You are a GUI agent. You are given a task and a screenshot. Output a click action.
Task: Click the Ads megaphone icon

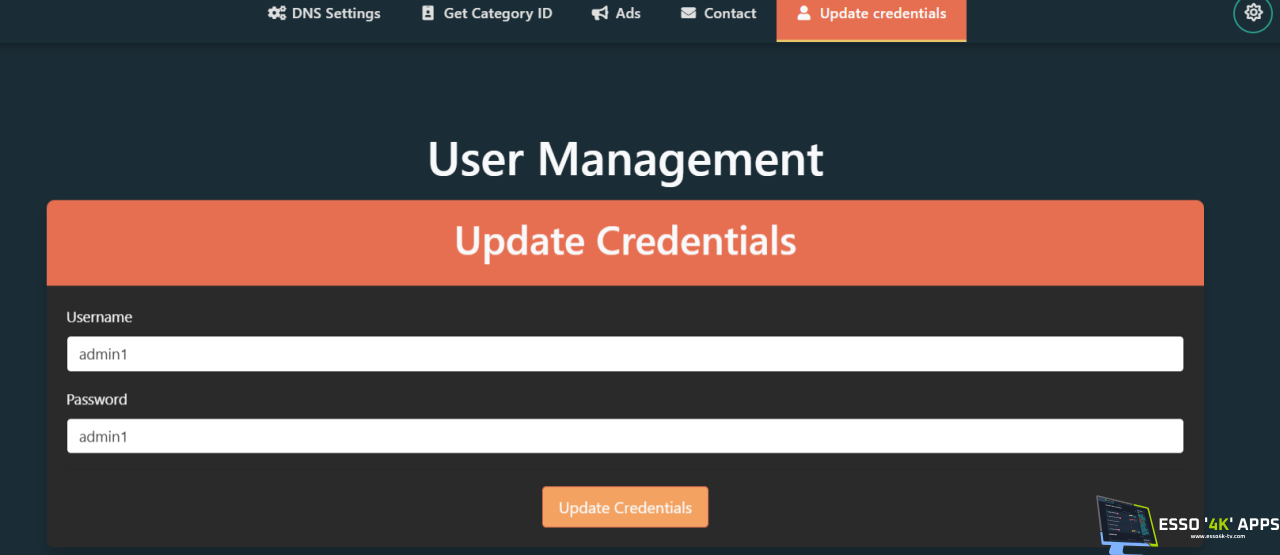[x=600, y=14]
